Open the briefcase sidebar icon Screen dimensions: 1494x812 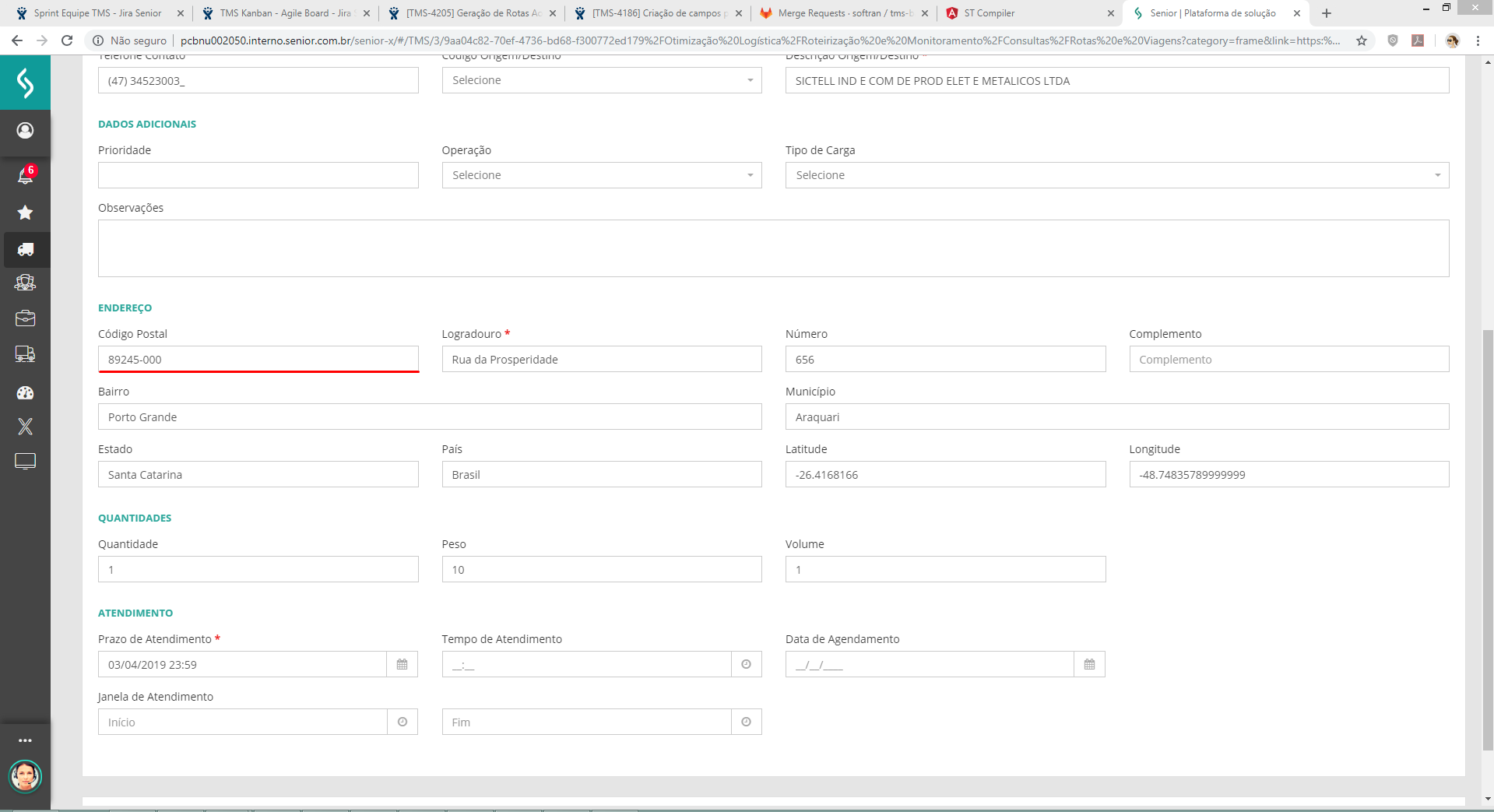[25, 318]
